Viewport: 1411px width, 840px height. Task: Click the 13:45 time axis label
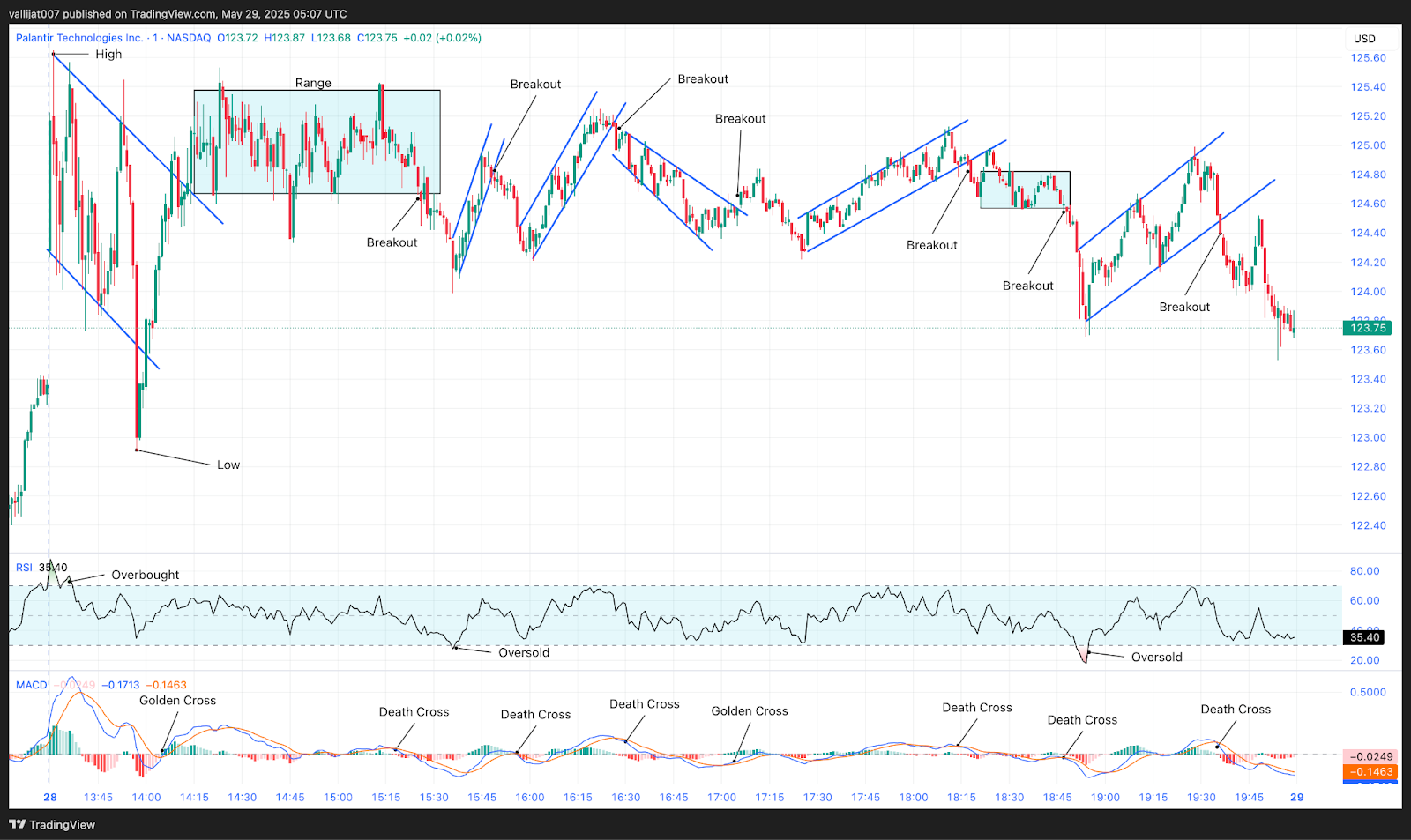[98, 797]
